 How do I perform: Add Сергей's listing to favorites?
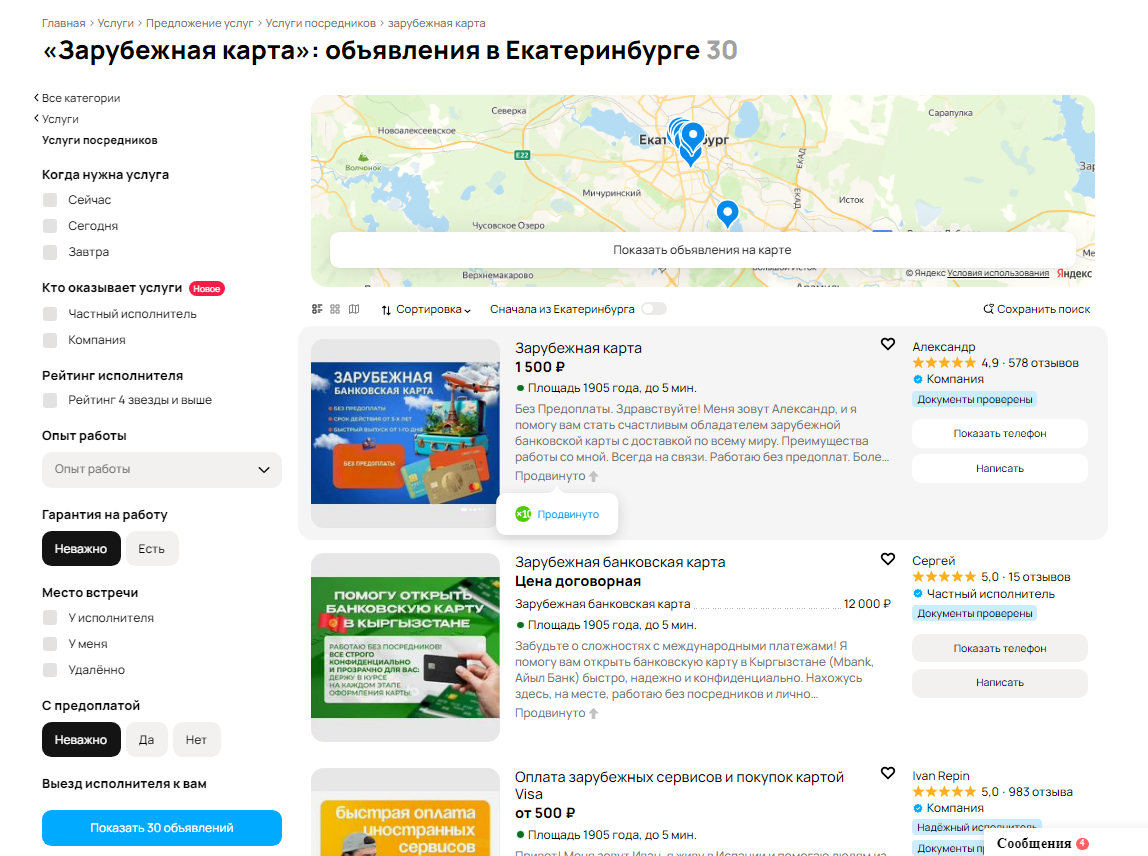point(887,559)
